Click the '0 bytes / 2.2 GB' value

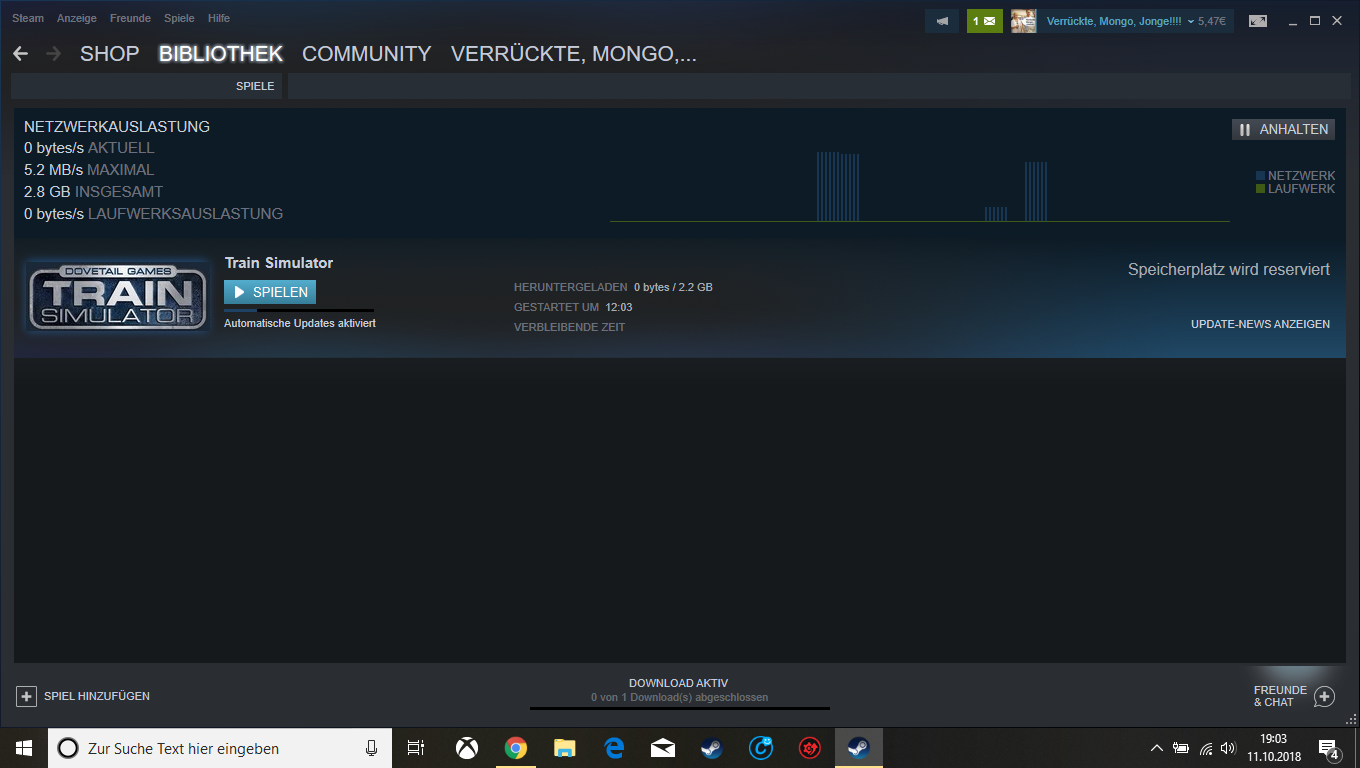[x=673, y=287]
